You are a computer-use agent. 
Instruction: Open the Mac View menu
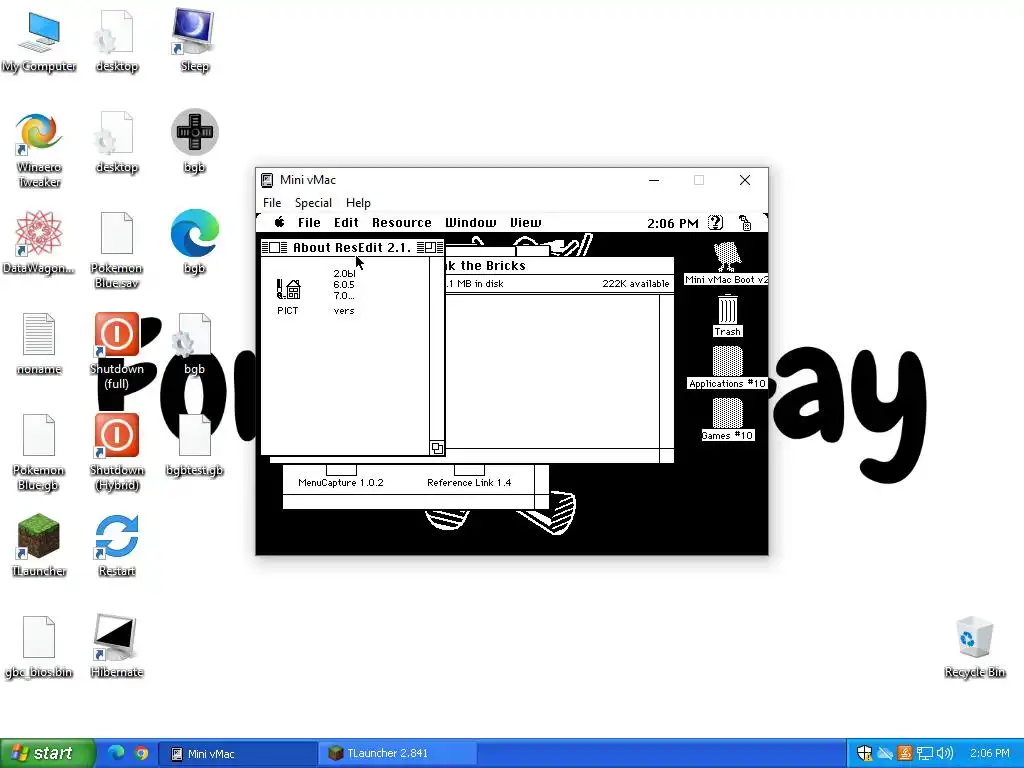pyautogui.click(x=526, y=223)
